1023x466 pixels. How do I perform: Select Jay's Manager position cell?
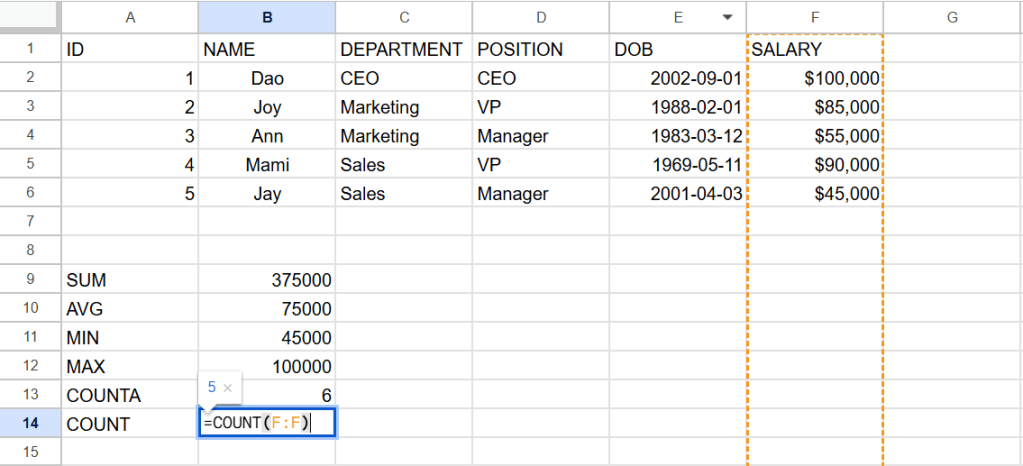point(540,194)
